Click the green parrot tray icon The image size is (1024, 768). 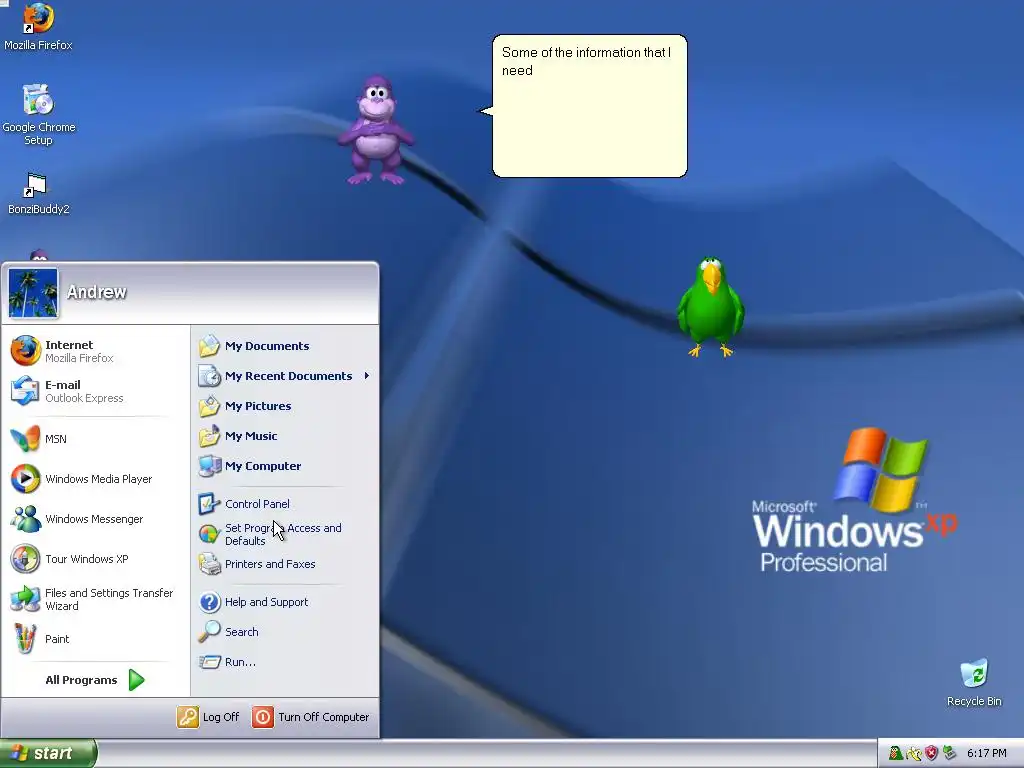tap(895, 753)
